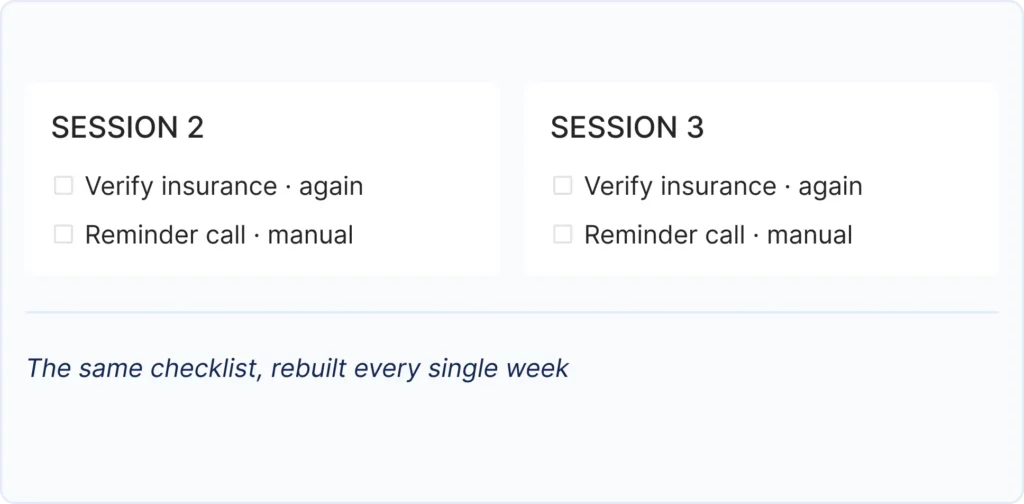Click the word 'again' in Session 2
This screenshot has width=1024, height=504.
[331, 188]
